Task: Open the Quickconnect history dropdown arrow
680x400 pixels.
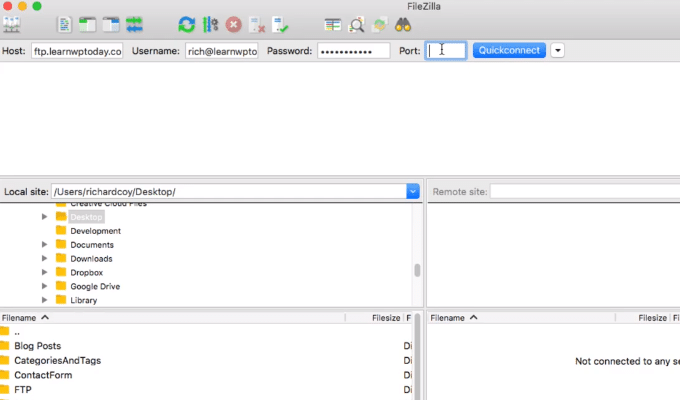Action: click(x=558, y=50)
